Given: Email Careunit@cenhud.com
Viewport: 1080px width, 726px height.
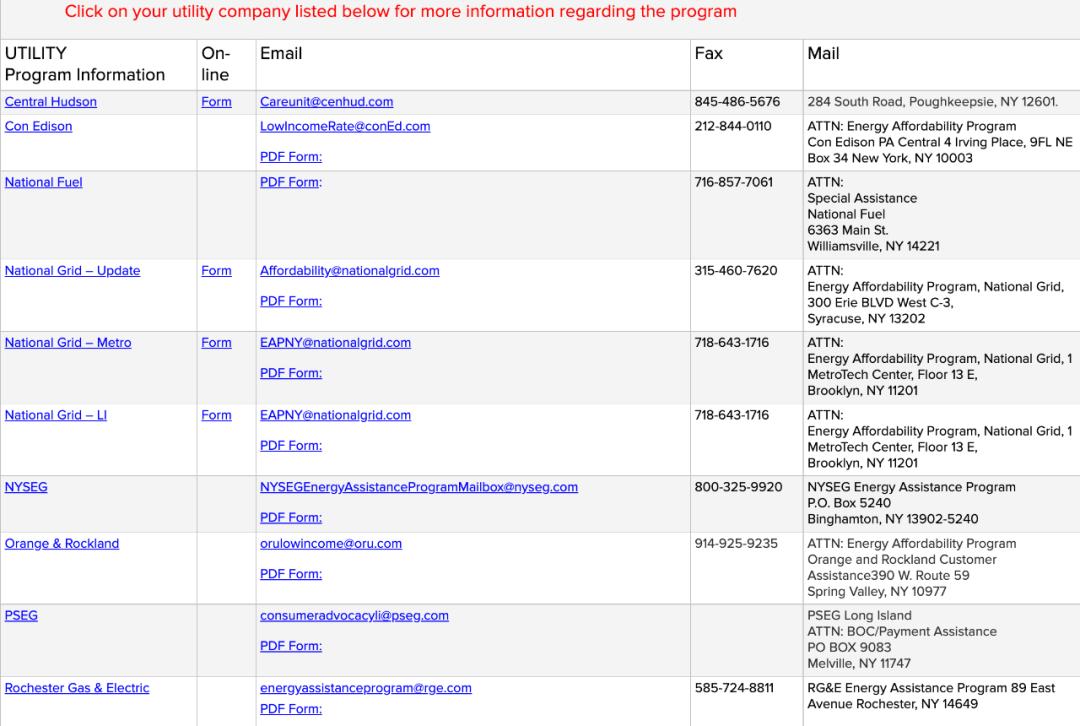Looking at the screenshot, I should coord(326,102).
